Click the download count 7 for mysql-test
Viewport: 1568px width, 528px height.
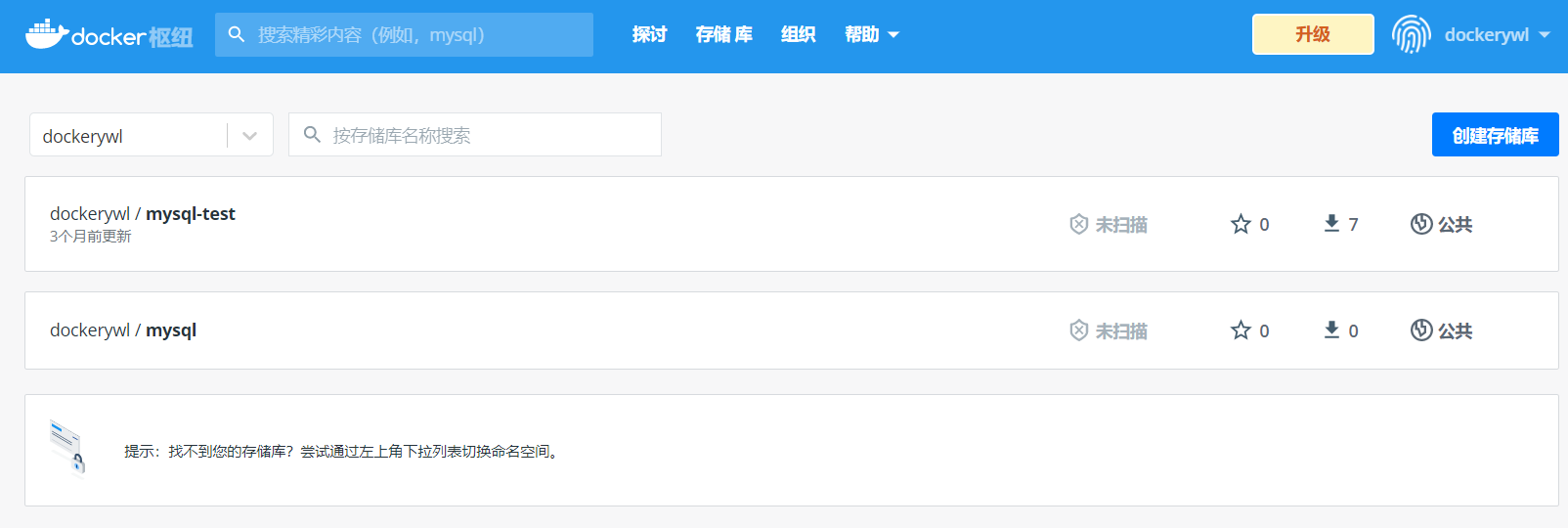[x=1353, y=225]
